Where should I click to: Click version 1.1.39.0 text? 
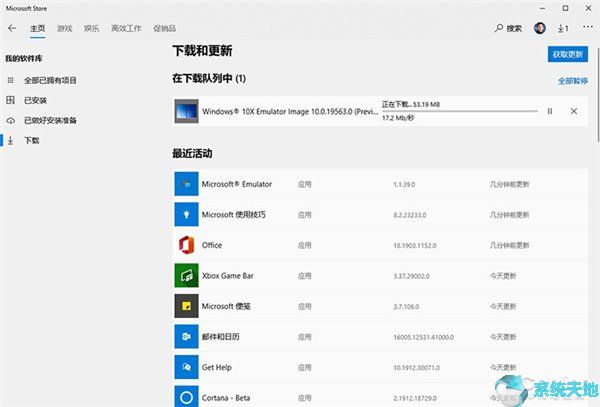coord(404,184)
